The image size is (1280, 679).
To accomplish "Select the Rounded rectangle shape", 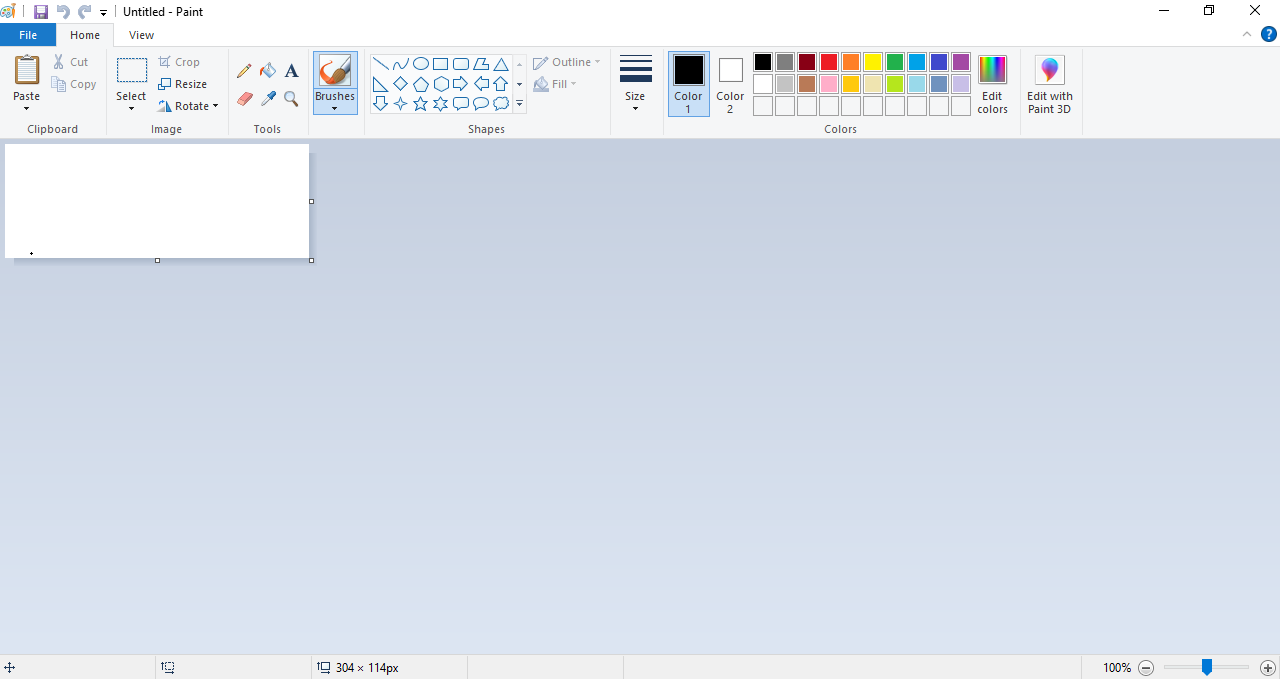I will coord(461,64).
